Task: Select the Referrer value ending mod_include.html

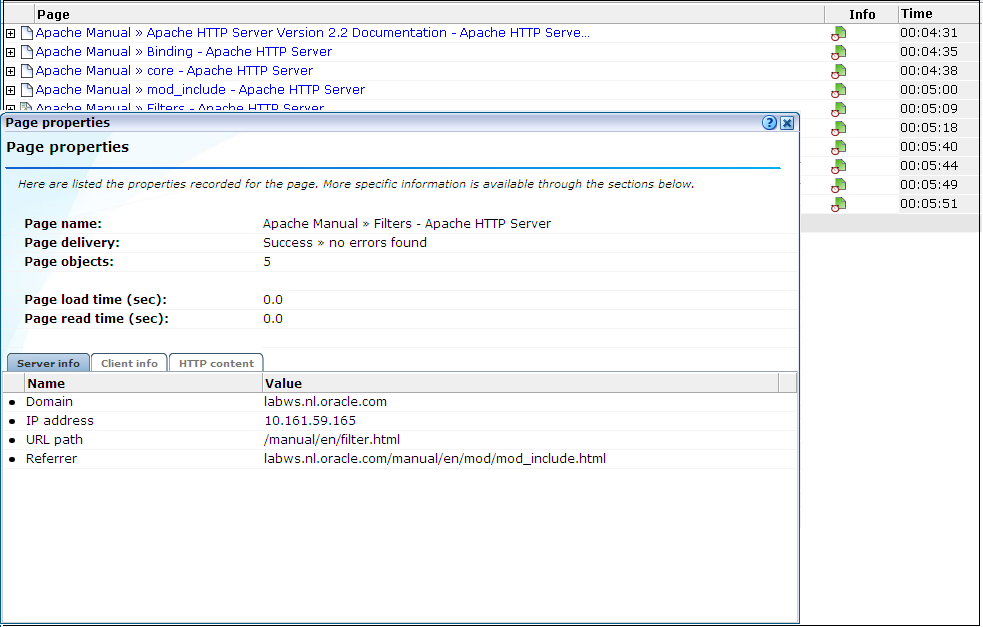Action: click(435, 458)
